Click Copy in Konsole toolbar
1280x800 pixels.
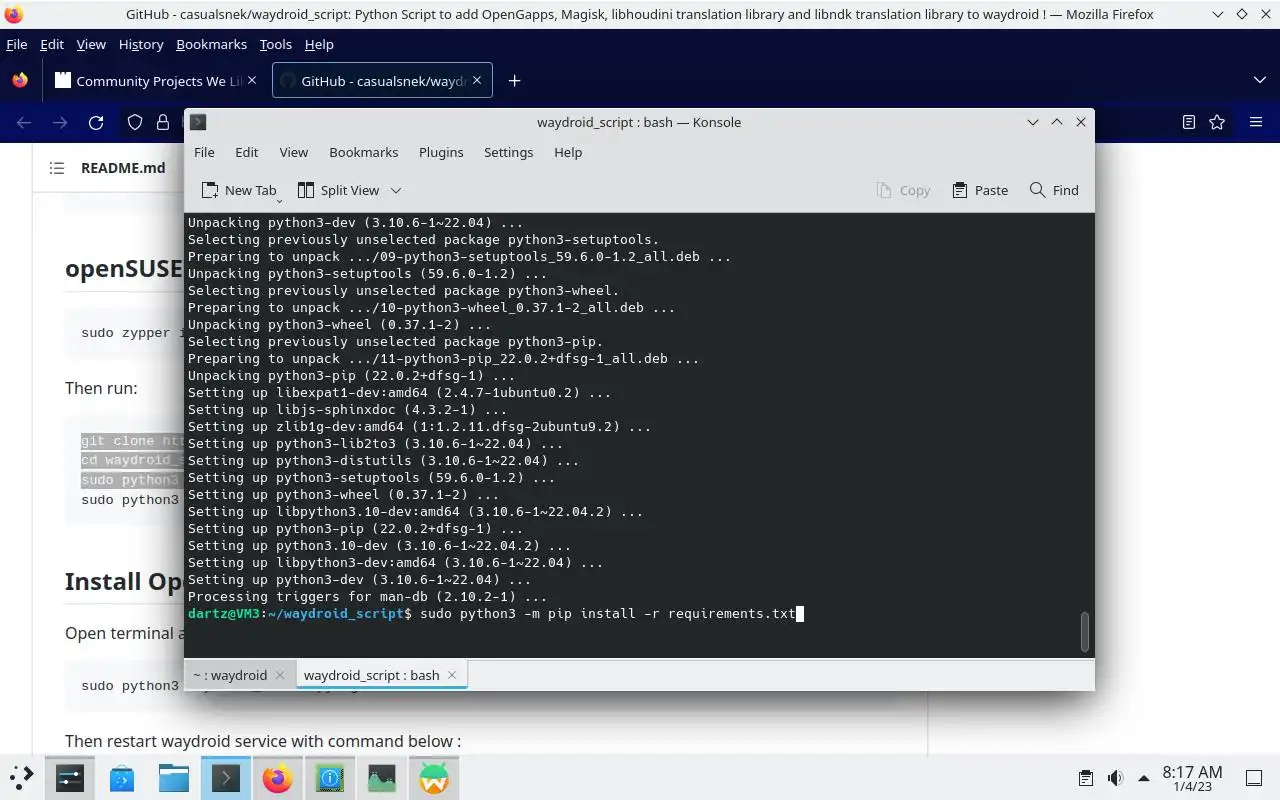point(903,190)
